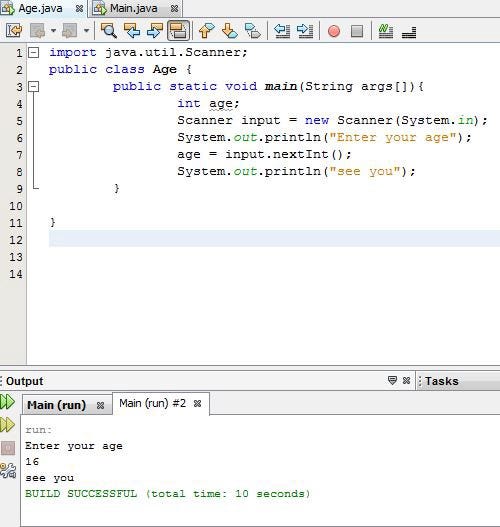Select the Main (run) output tab

(56, 405)
